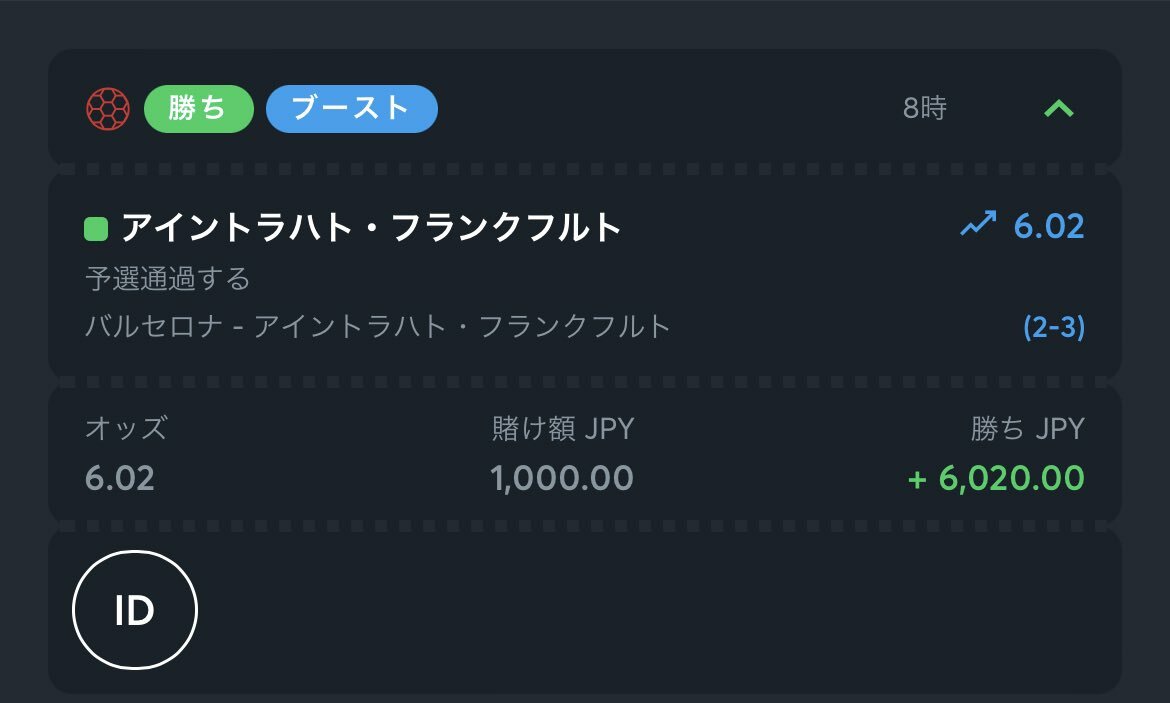Click the (2-3) score result

[1054, 327]
